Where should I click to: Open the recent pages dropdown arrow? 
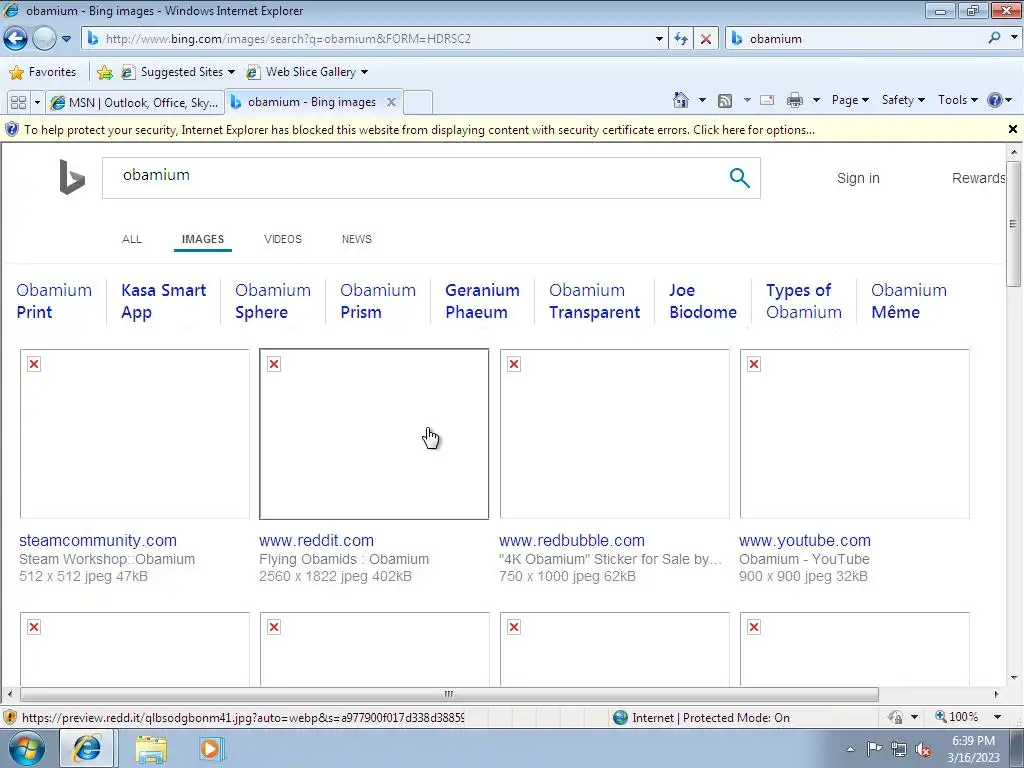tap(67, 39)
